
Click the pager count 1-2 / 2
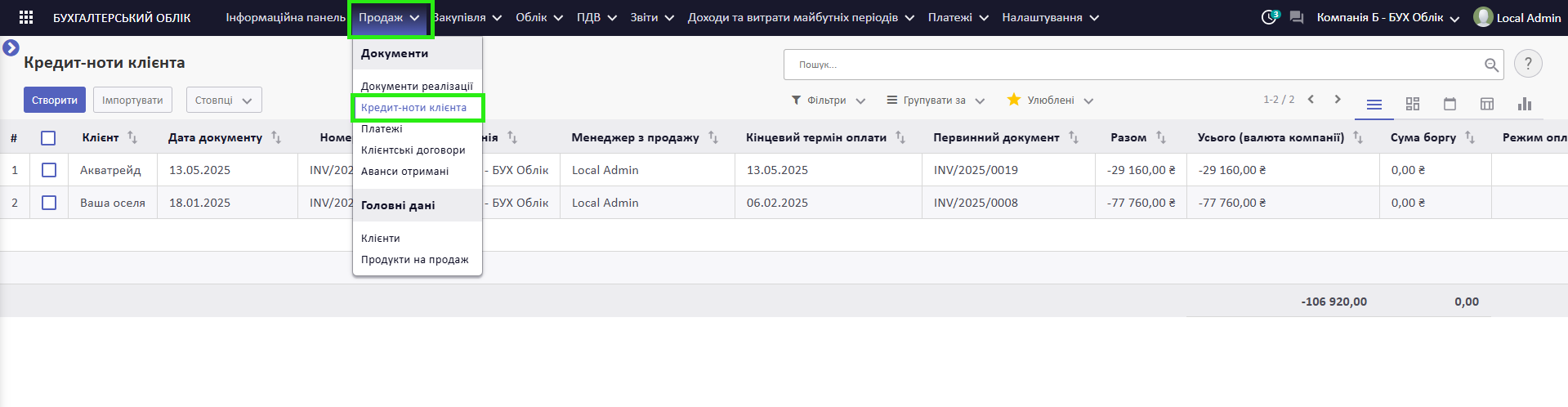pyautogui.click(x=1279, y=100)
